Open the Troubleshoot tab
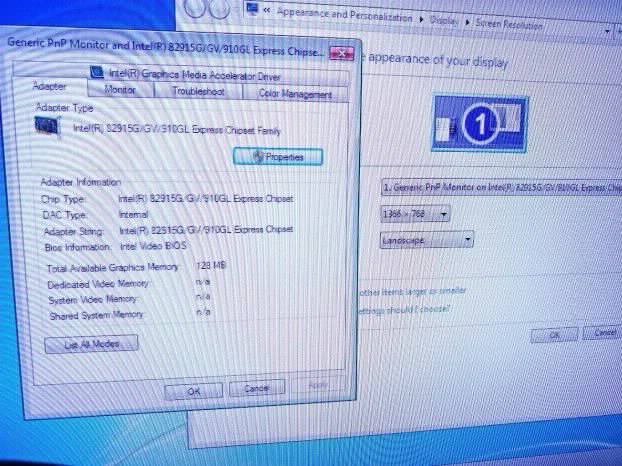This screenshot has height=466, width=622. [x=198, y=92]
